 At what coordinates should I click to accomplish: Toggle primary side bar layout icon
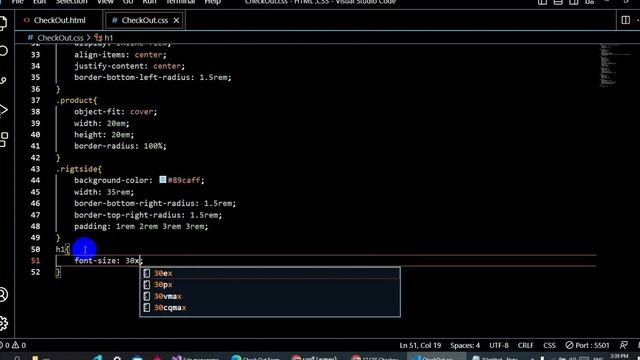tap(542, 2)
